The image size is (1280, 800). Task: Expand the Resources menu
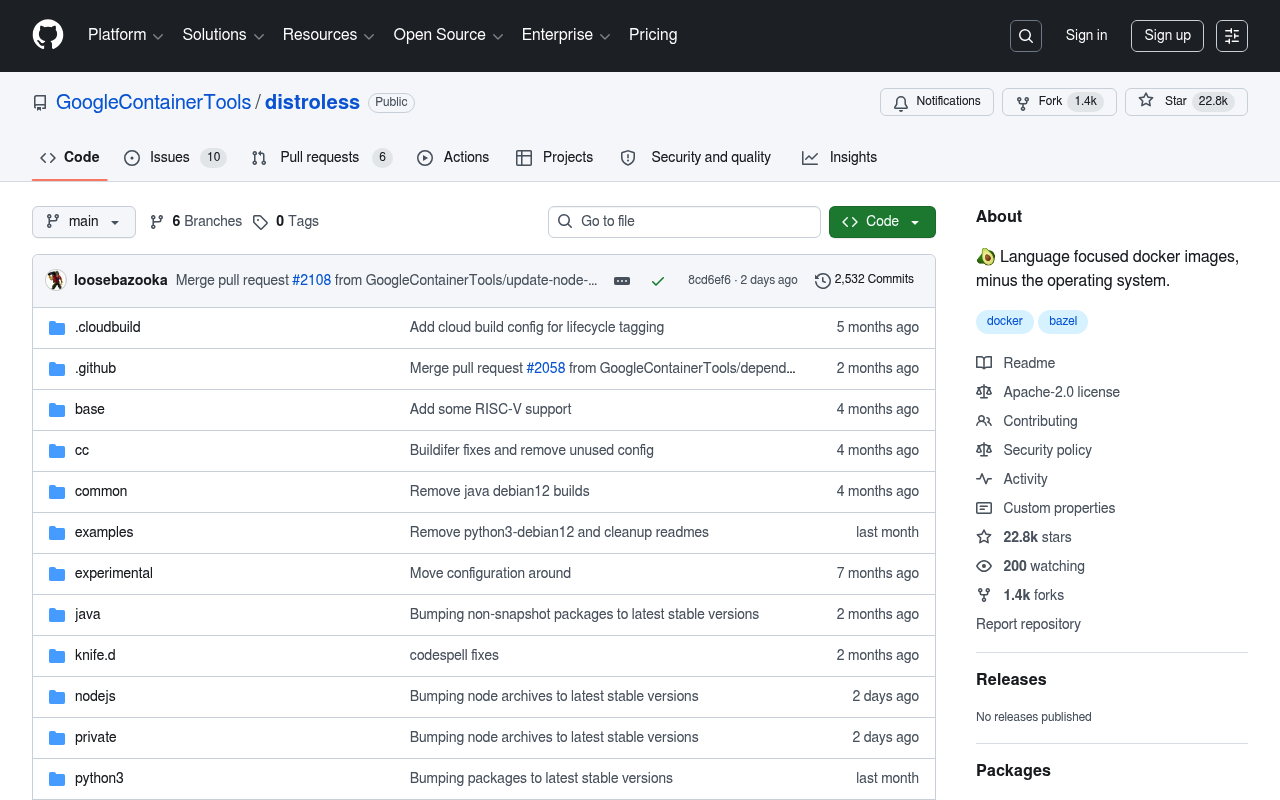click(x=328, y=35)
